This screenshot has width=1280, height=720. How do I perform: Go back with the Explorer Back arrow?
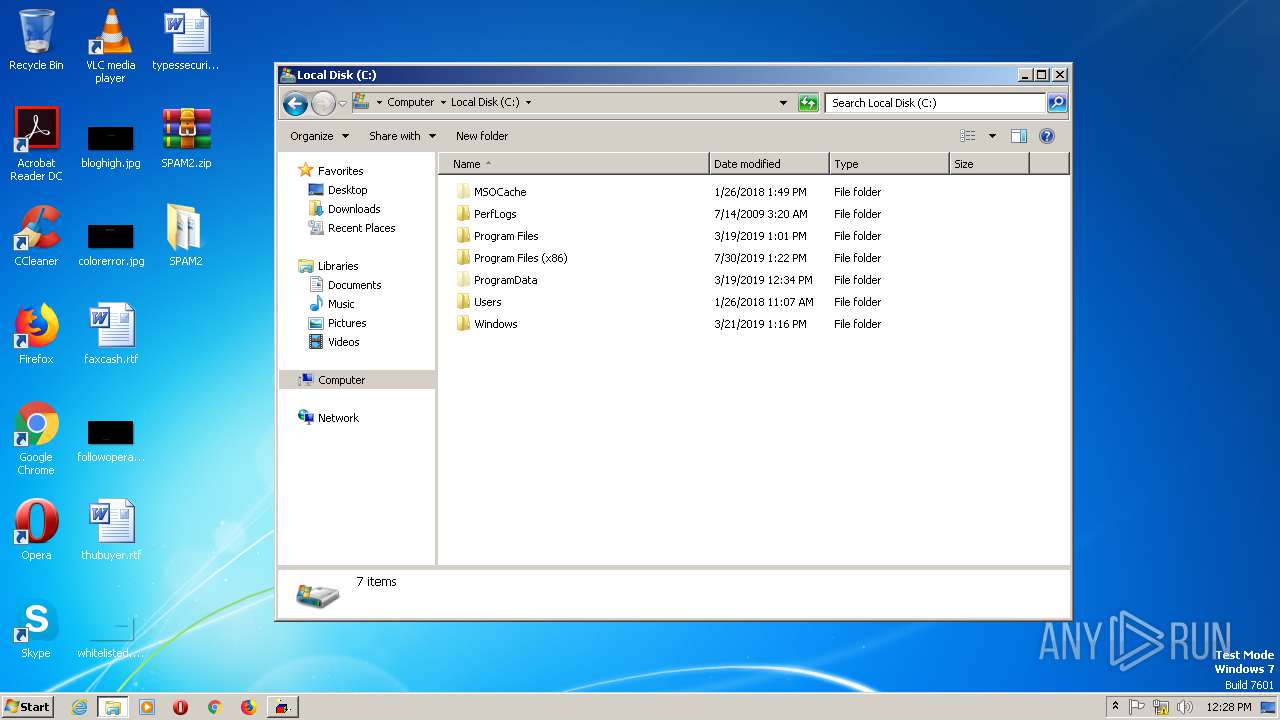click(295, 103)
